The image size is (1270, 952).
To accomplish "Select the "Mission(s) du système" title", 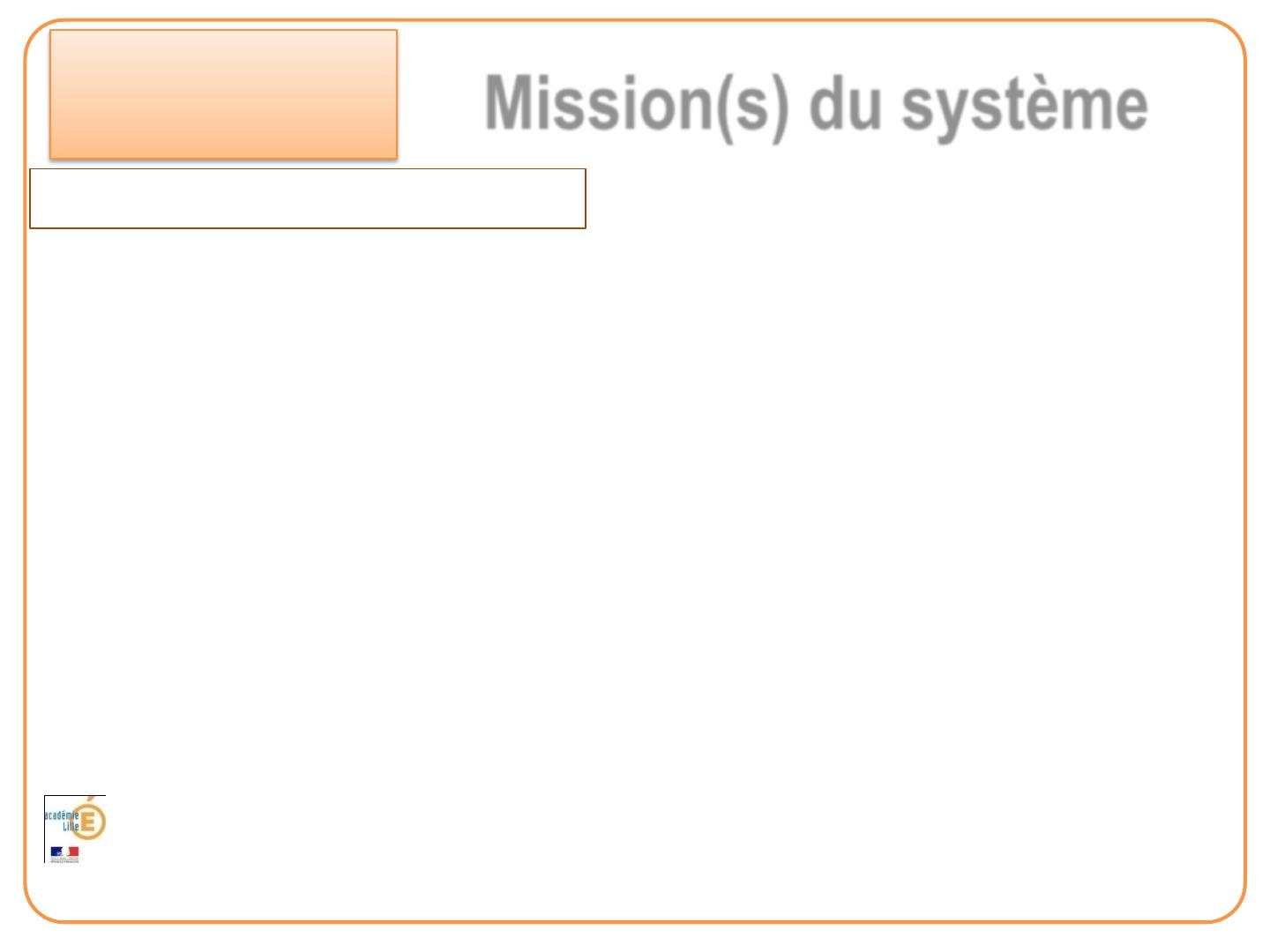I will (816, 104).
